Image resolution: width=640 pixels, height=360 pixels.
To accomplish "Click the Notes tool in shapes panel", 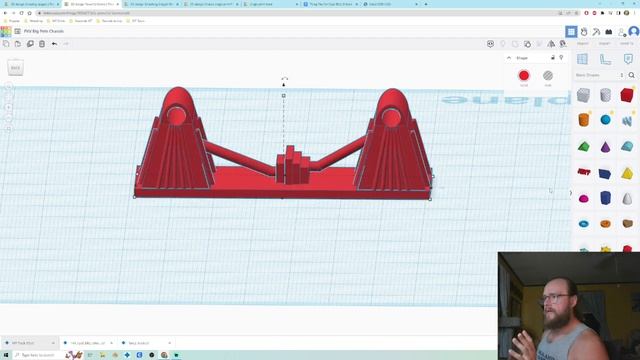I will 628,59.
